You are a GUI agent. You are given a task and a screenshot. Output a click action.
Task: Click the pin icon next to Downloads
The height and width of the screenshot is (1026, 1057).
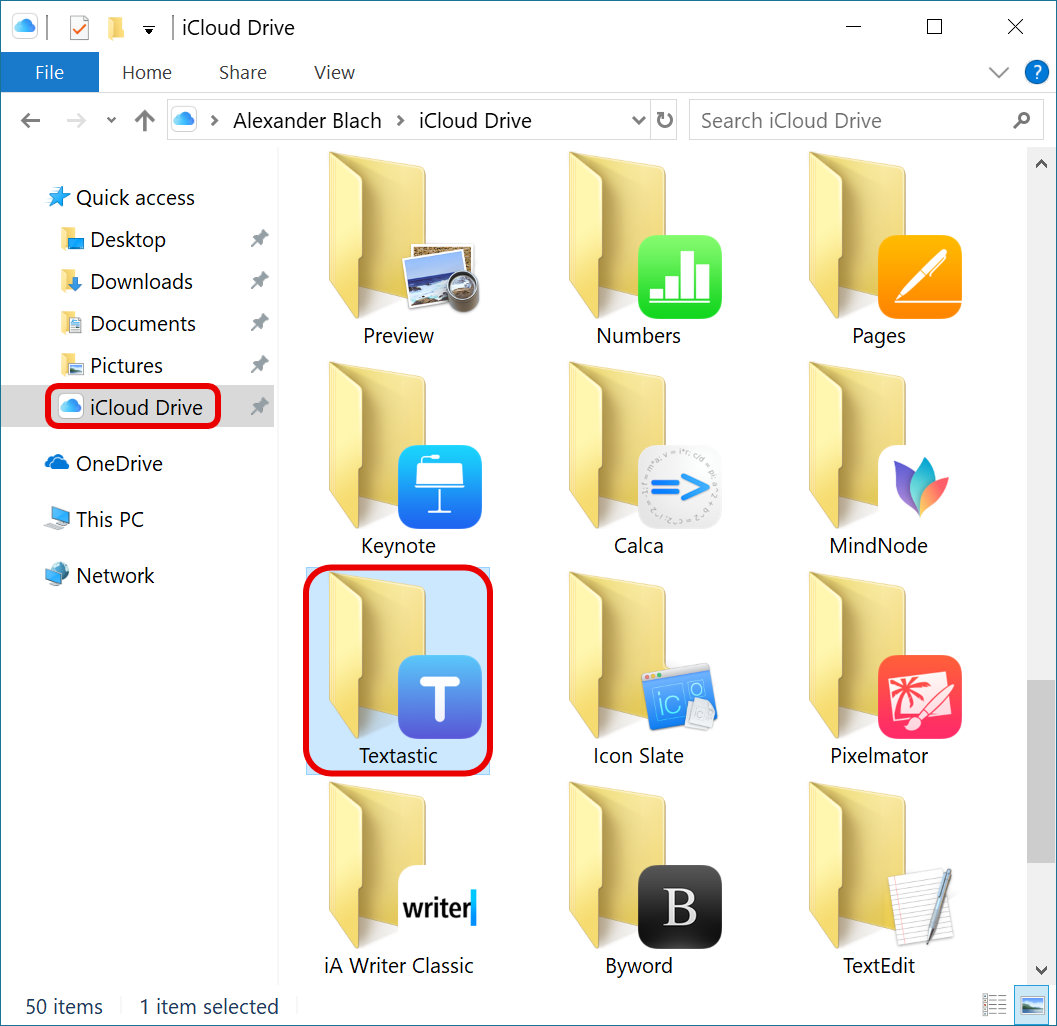pos(260,280)
